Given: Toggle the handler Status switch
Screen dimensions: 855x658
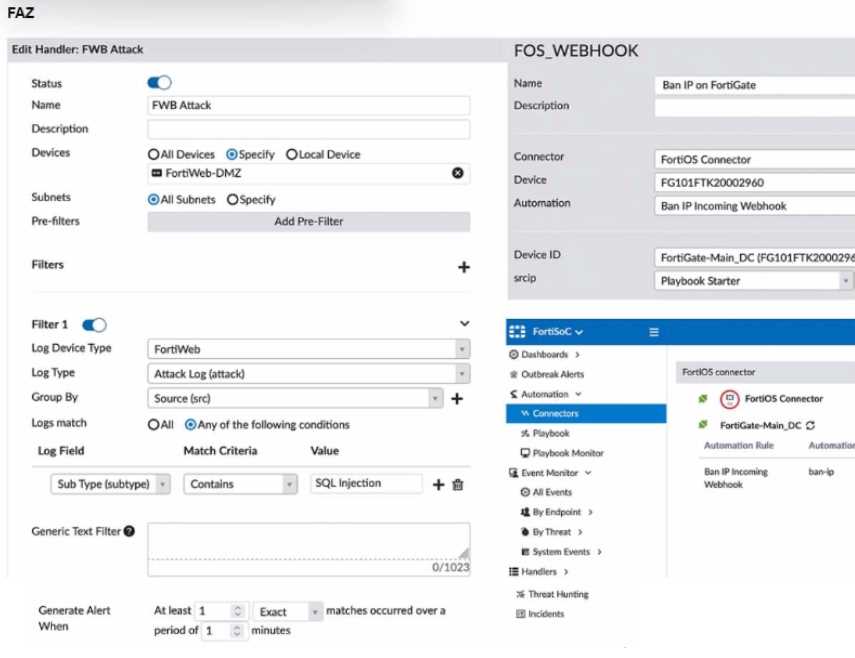Looking at the screenshot, I should (159, 83).
